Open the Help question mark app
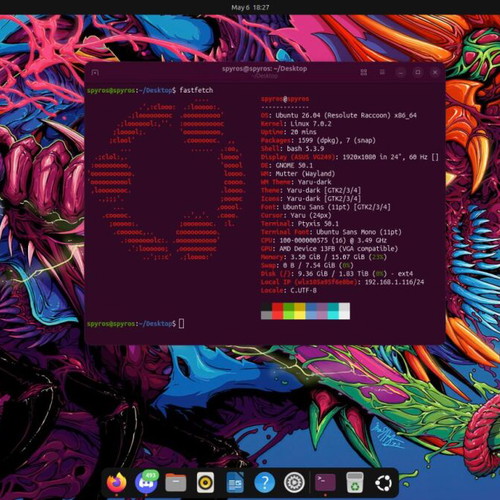Image resolution: width=500 pixels, height=500 pixels. (265, 482)
